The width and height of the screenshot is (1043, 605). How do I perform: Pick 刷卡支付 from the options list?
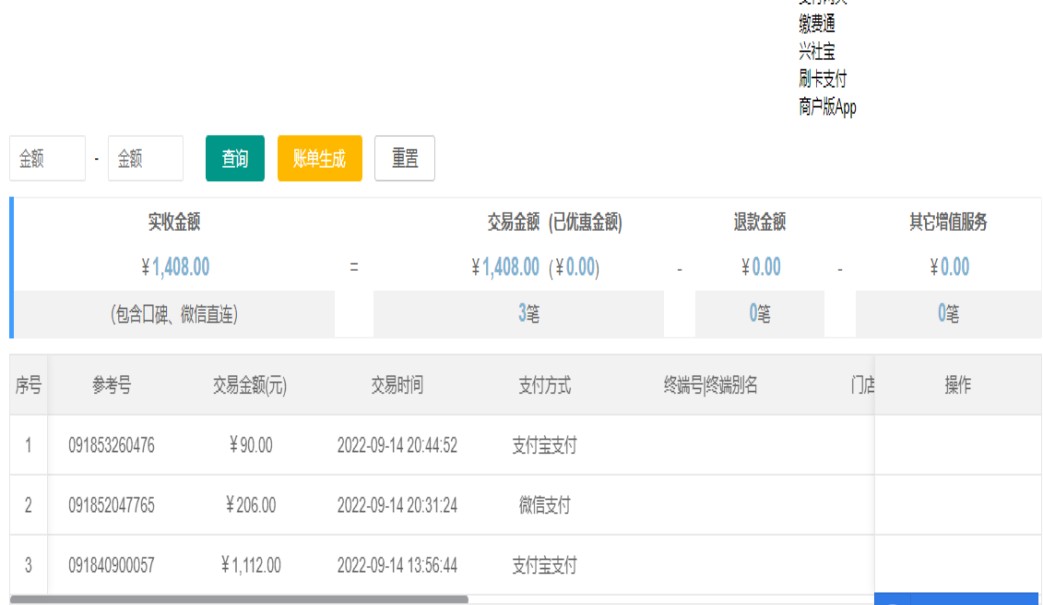pyautogui.click(x=822, y=80)
